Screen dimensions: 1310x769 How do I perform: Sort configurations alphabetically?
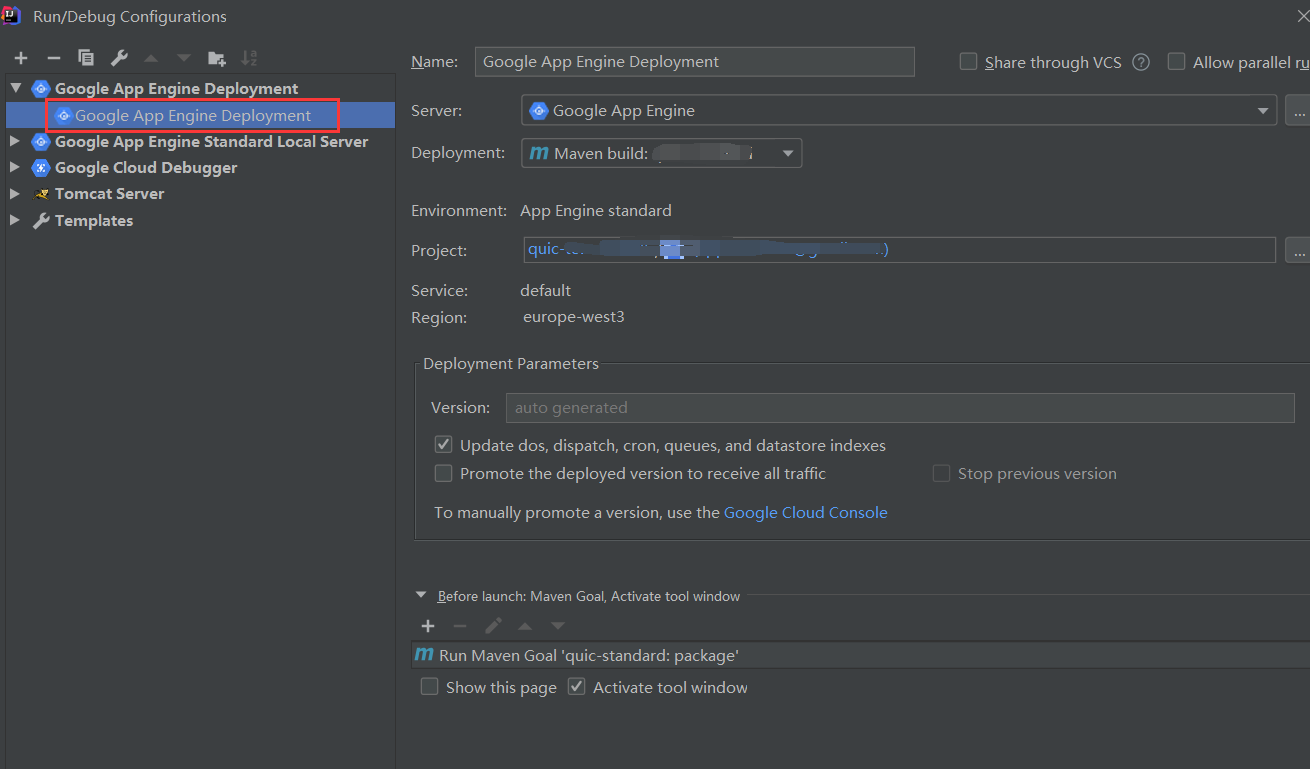pos(249,58)
